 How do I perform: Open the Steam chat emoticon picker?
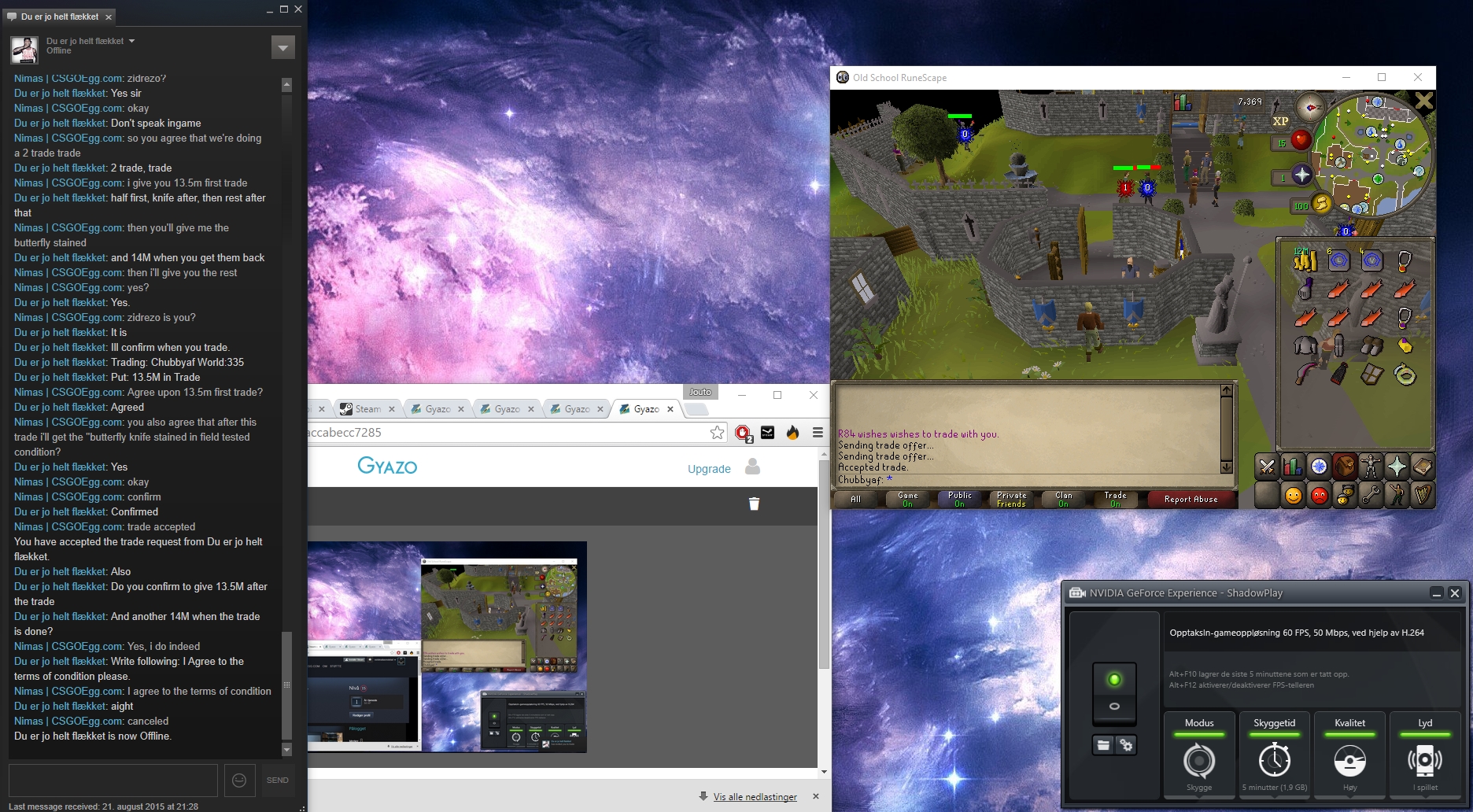coord(239,780)
